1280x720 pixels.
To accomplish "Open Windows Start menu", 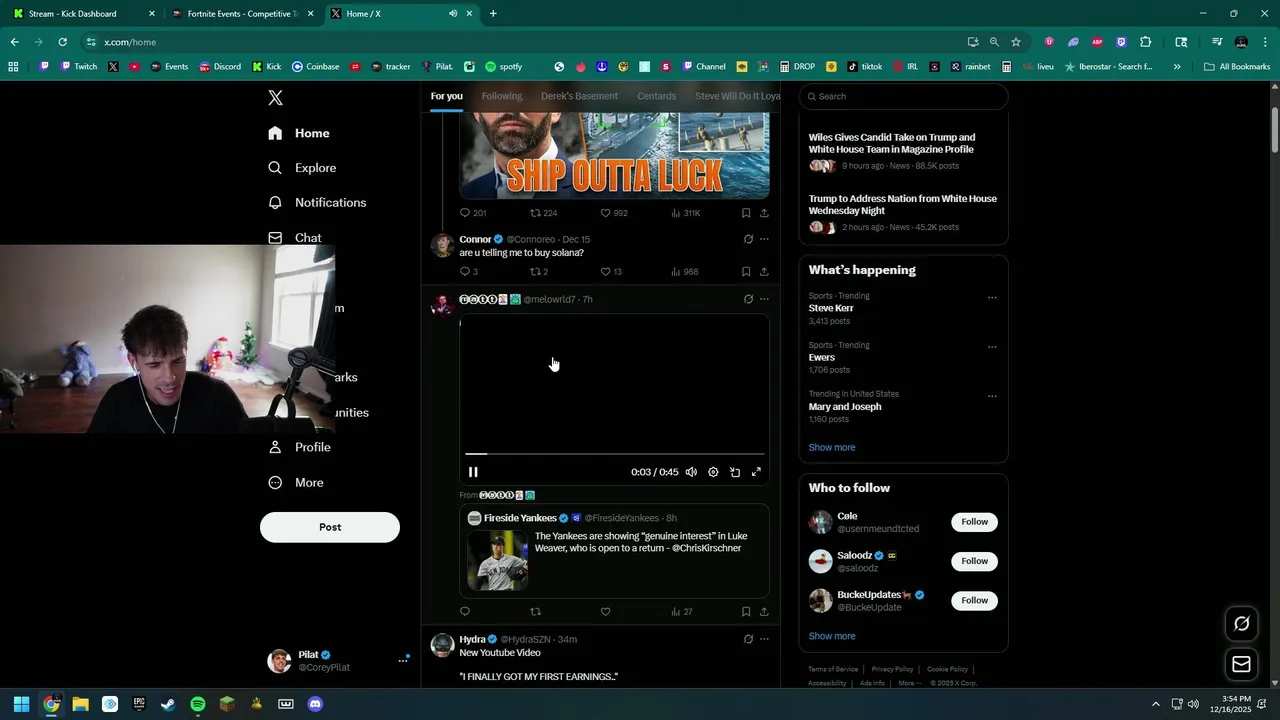I will click(21, 704).
